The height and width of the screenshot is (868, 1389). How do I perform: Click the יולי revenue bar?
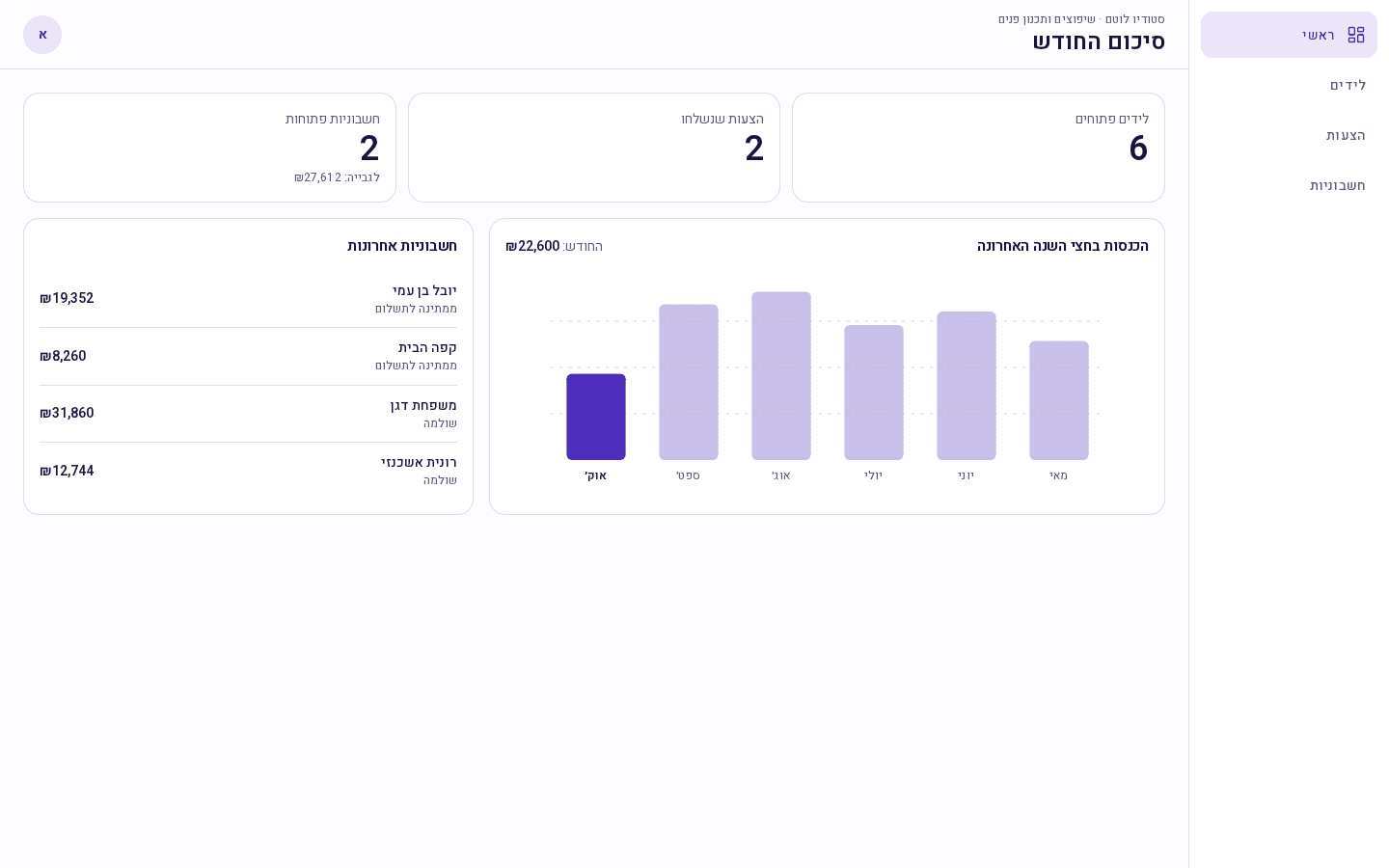[874, 393]
